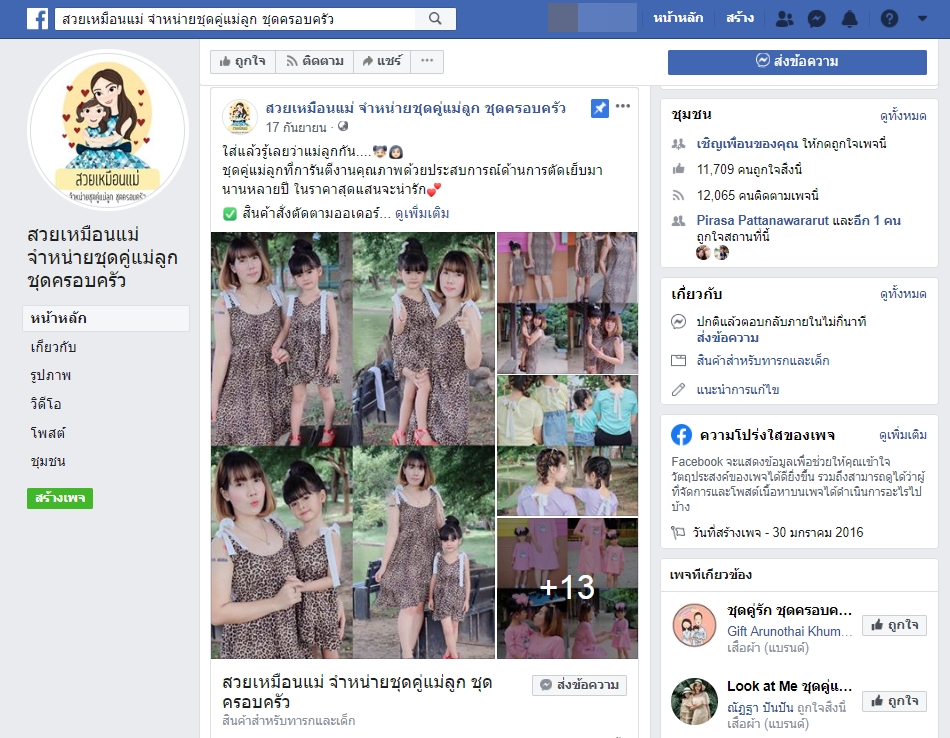Image resolution: width=950 pixels, height=738 pixels.
Task: Click the Facebook logo icon
Action: (x=37, y=19)
